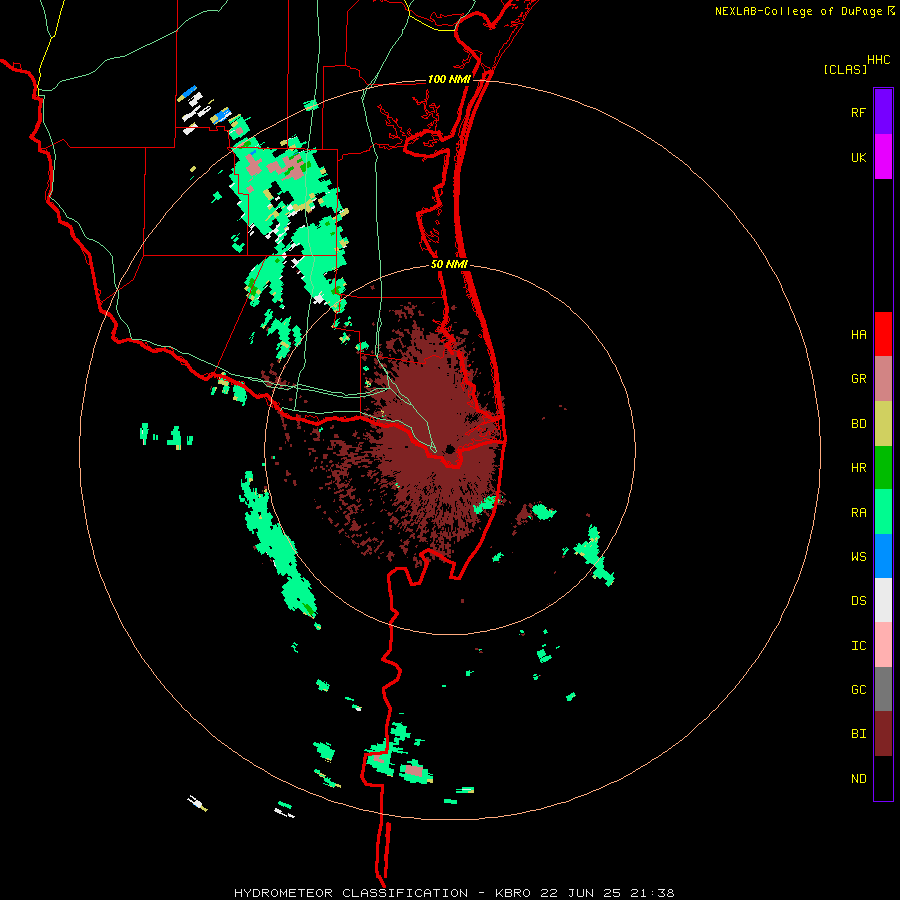Screen dimensions: 900x900
Task: Click the 21:38 timestamp
Action: pos(653,893)
